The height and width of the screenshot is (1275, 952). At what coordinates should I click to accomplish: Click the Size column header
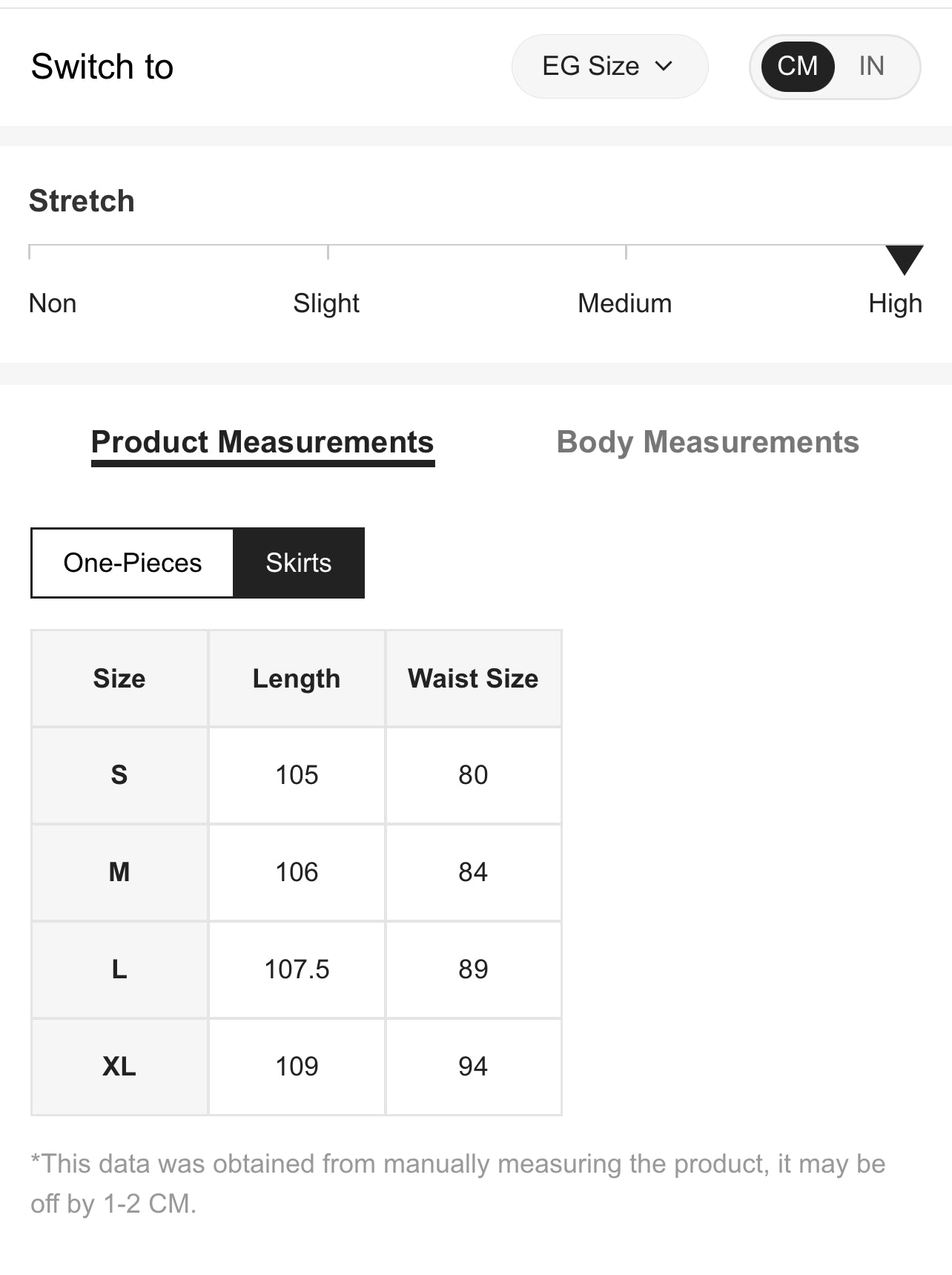(x=119, y=679)
